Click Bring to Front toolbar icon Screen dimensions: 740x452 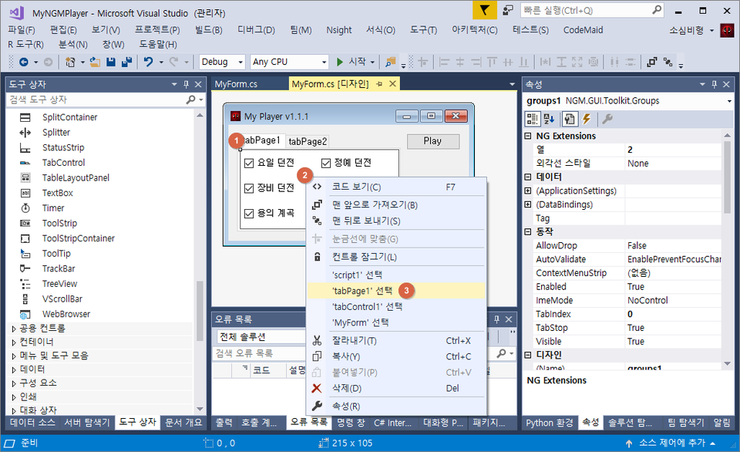pyautogui.click(x=652, y=62)
